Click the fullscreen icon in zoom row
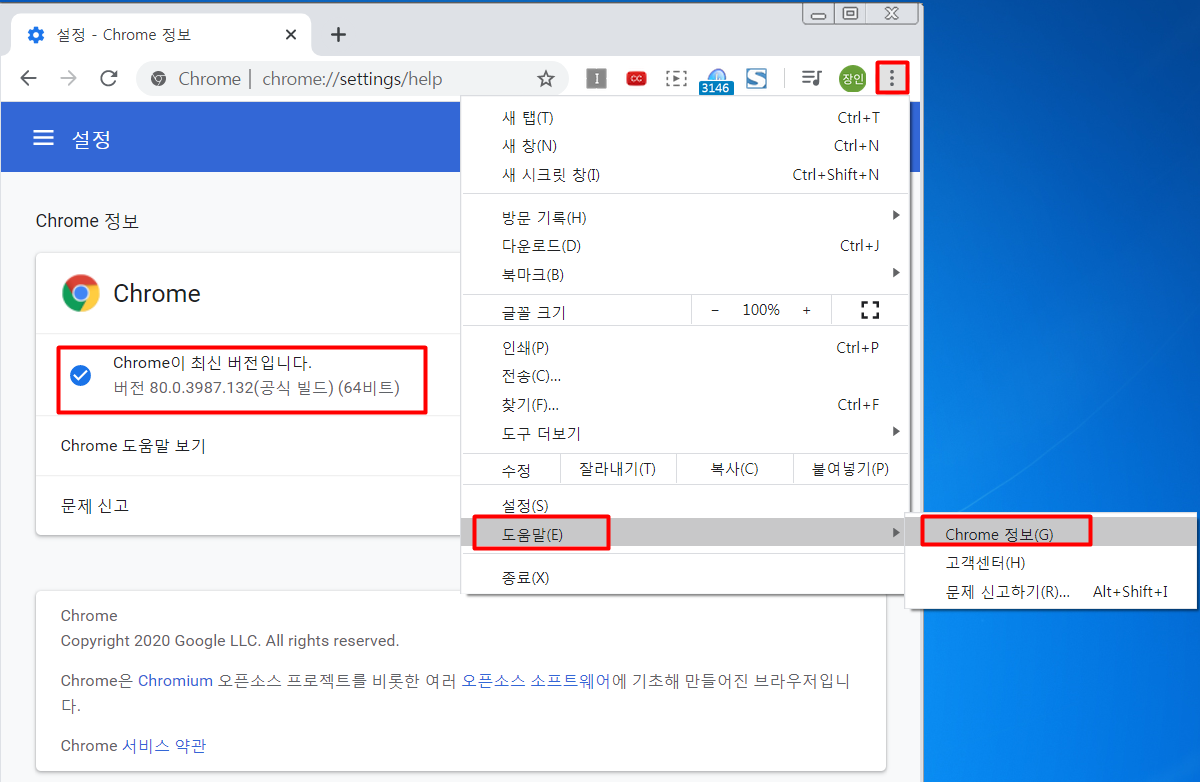This screenshot has height=782, width=1200. click(870, 310)
